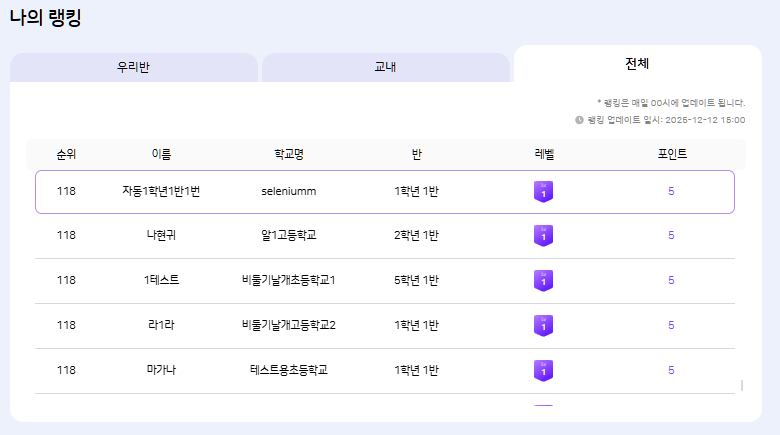Click level badge for 라1라

click(x=543, y=326)
